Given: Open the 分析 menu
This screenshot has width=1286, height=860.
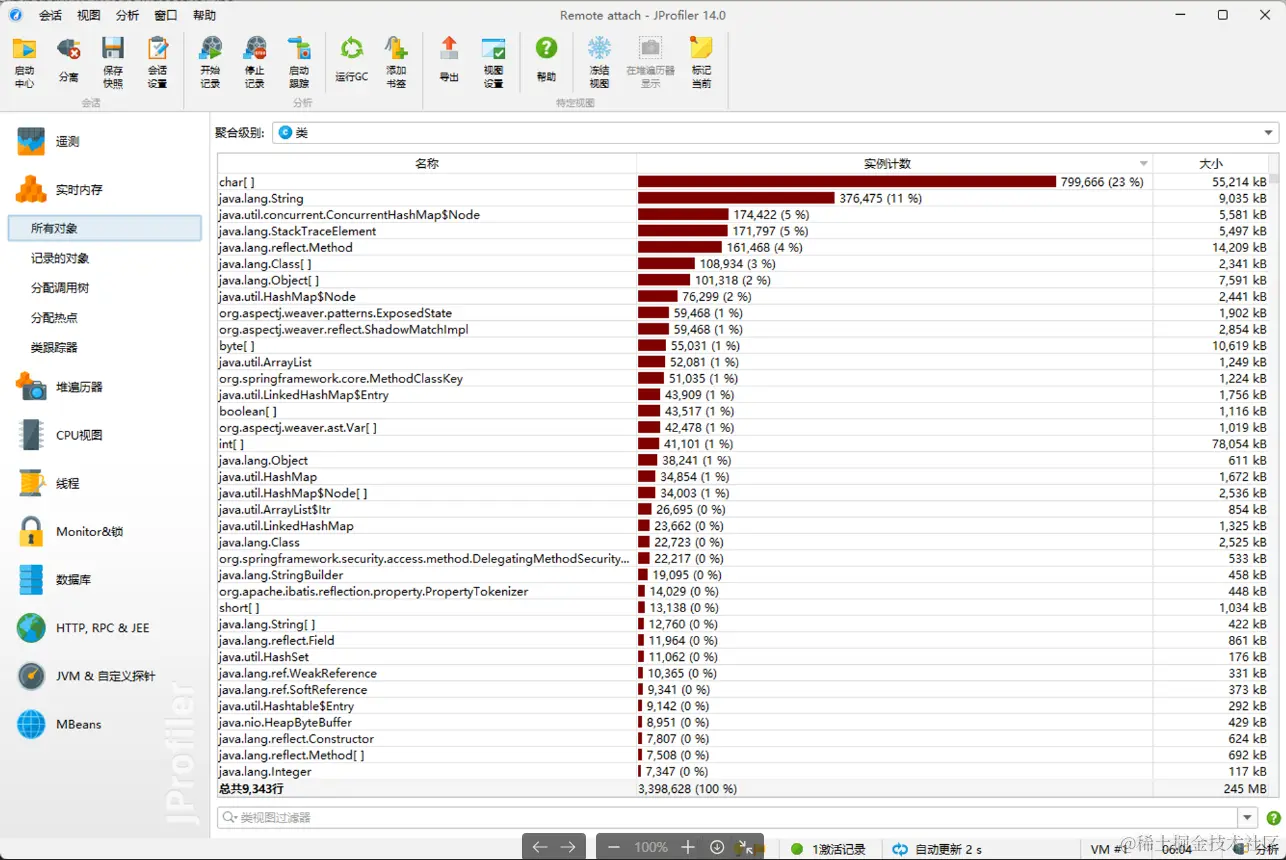Looking at the screenshot, I should click(x=127, y=15).
